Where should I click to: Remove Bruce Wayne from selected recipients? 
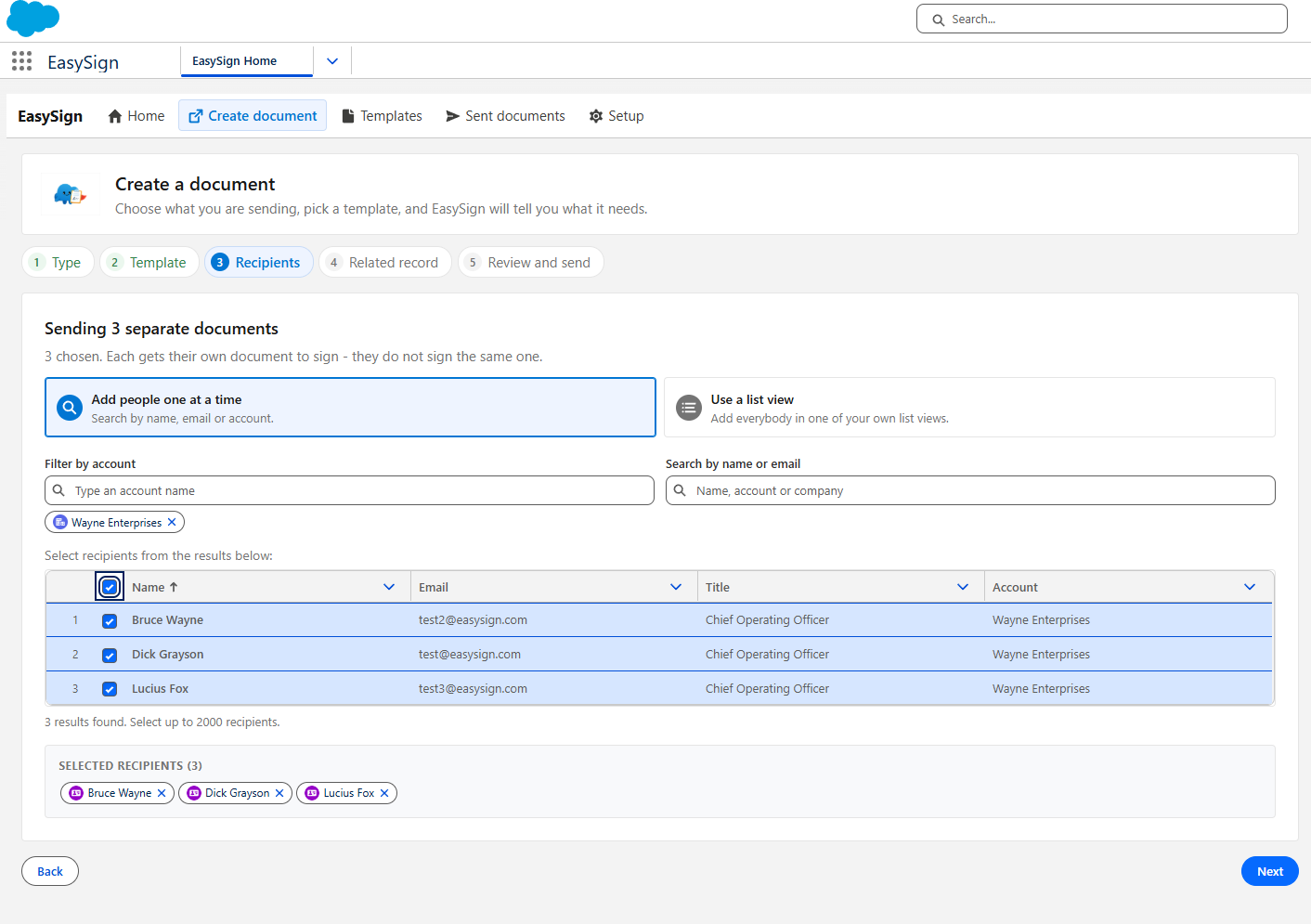(x=162, y=793)
